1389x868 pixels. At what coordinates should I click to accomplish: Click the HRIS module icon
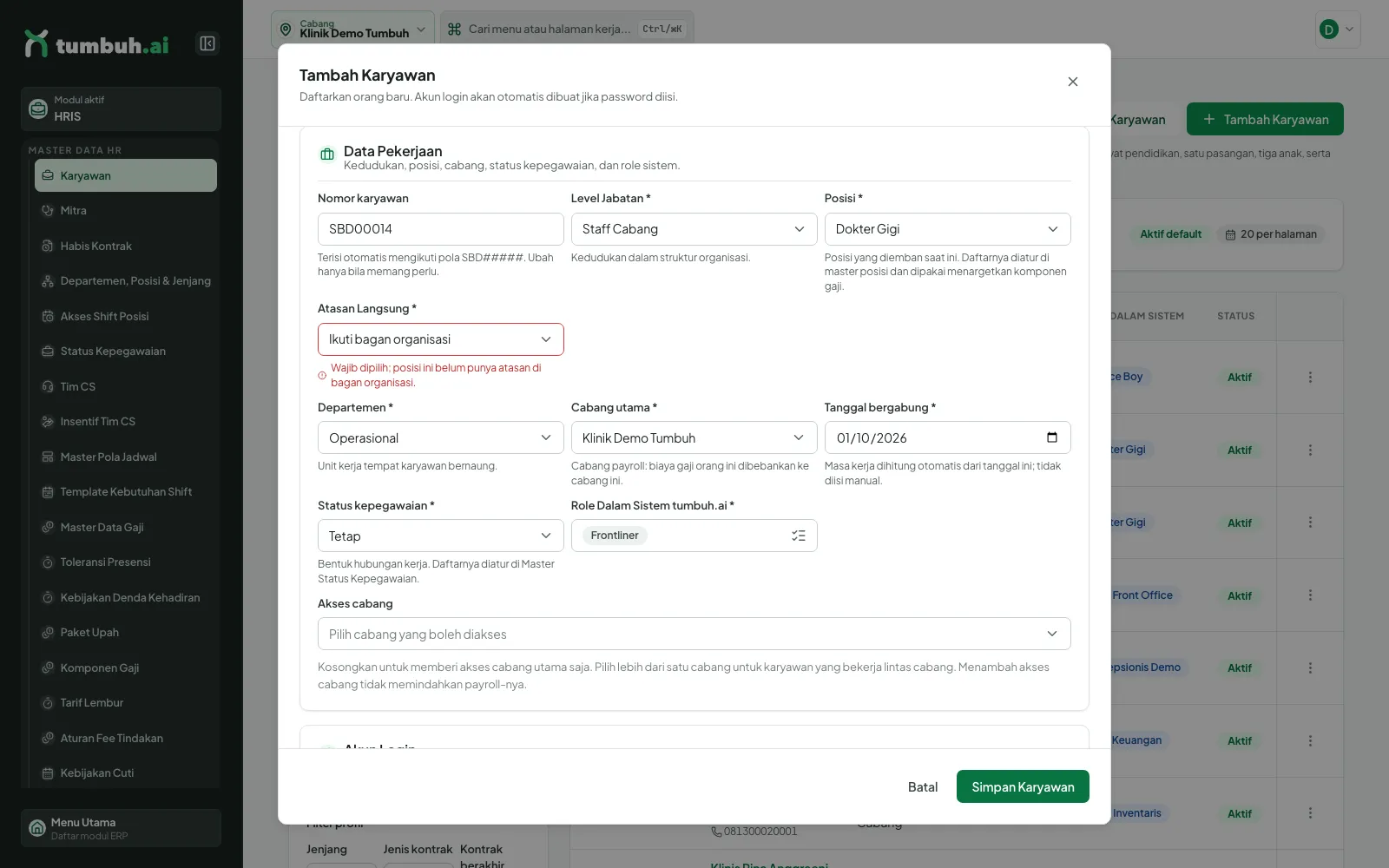click(38, 108)
